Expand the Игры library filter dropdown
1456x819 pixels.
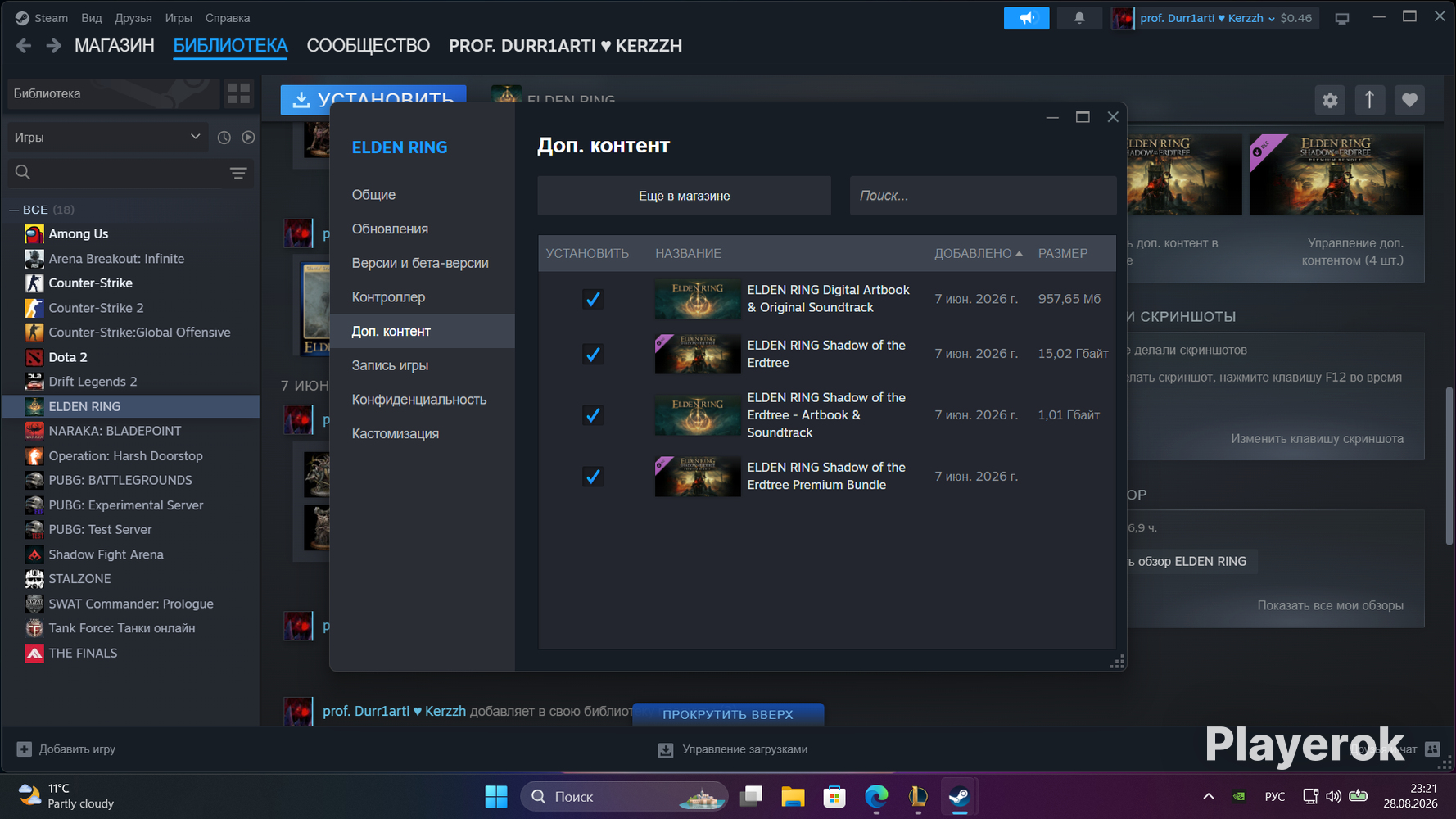click(x=106, y=138)
